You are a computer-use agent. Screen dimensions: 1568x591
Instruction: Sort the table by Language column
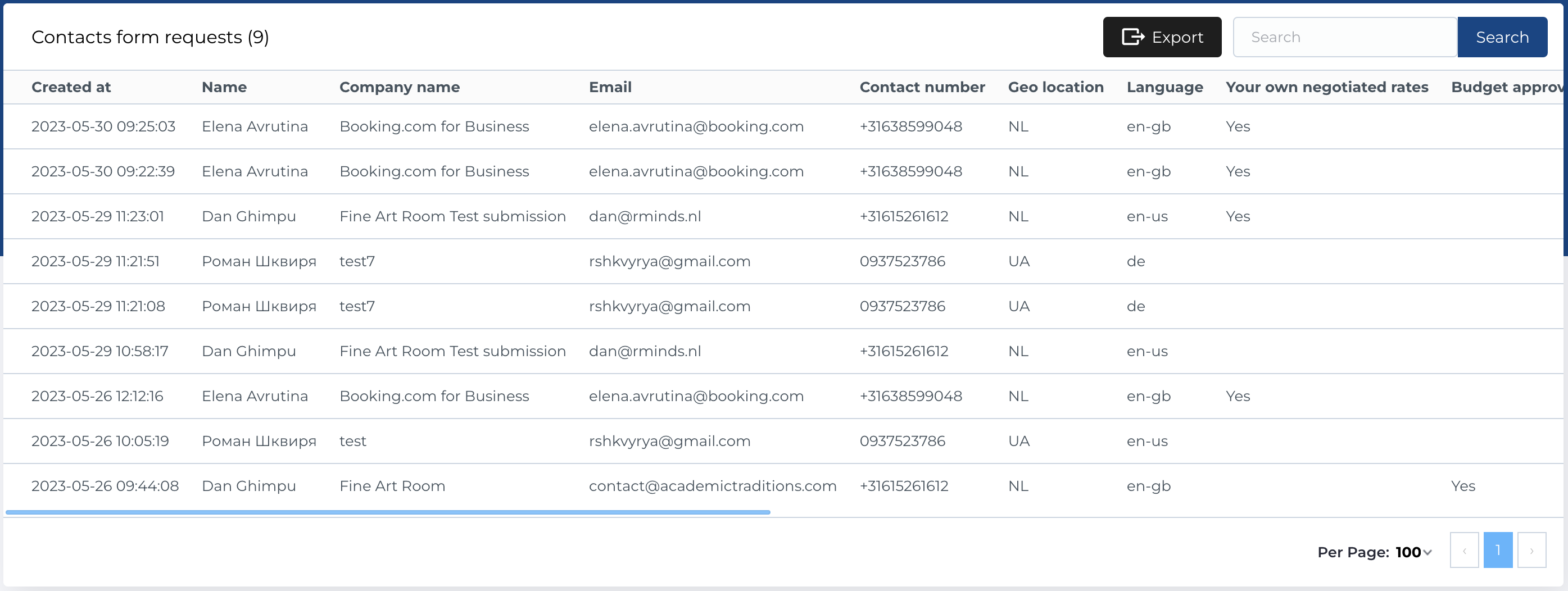click(1164, 87)
